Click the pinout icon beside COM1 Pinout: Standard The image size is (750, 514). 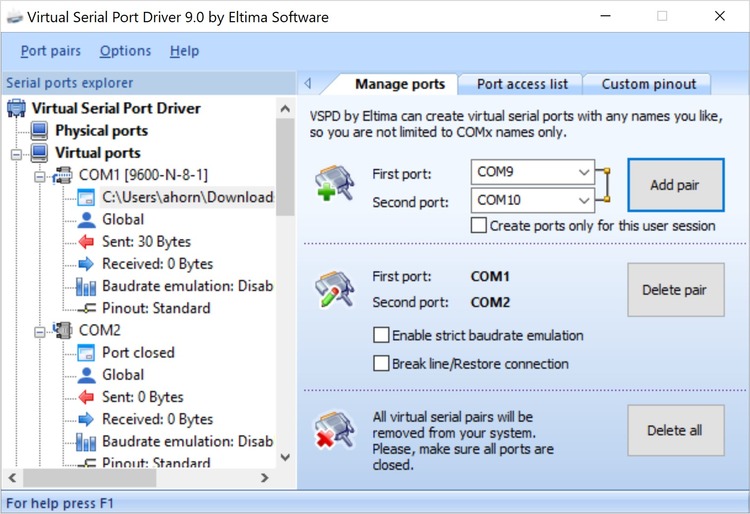click(x=87, y=309)
